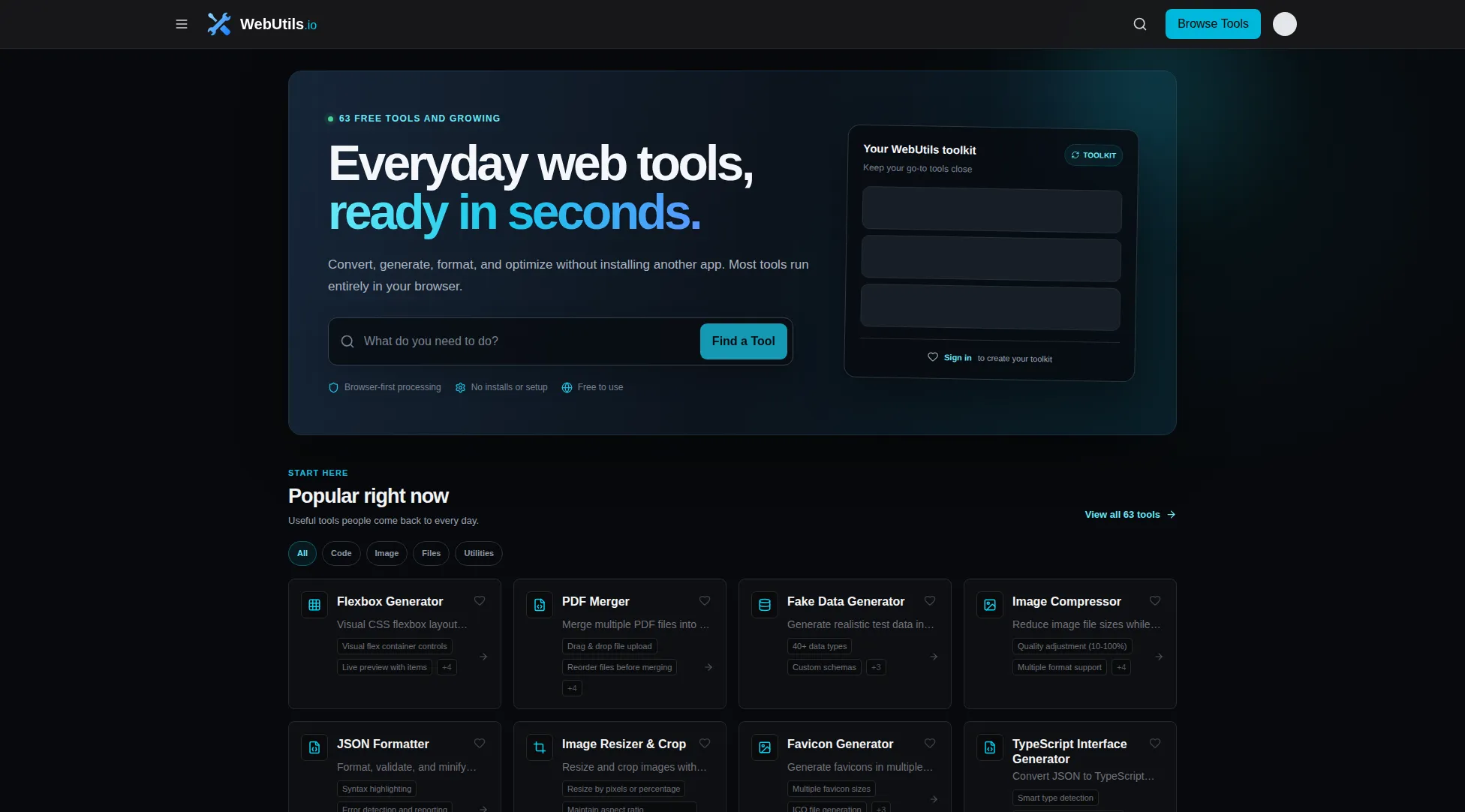Favorite the JSON Formatter tool
This screenshot has width=1465, height=812.
pos(480,743)
